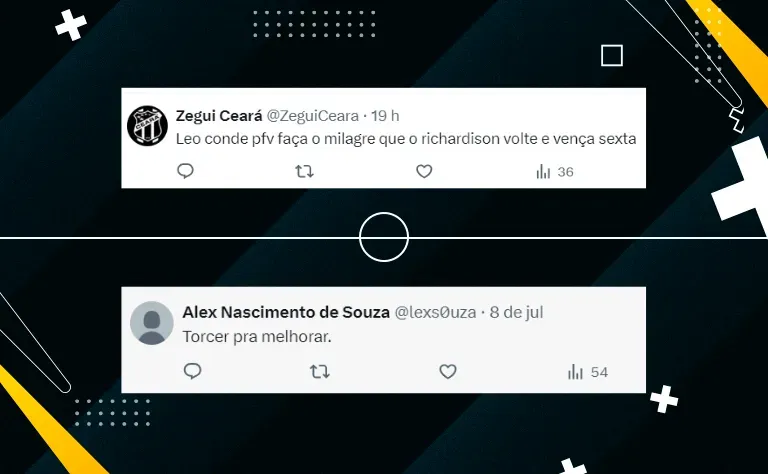Open the @ZeguiCeara handle

coord(312,116)
